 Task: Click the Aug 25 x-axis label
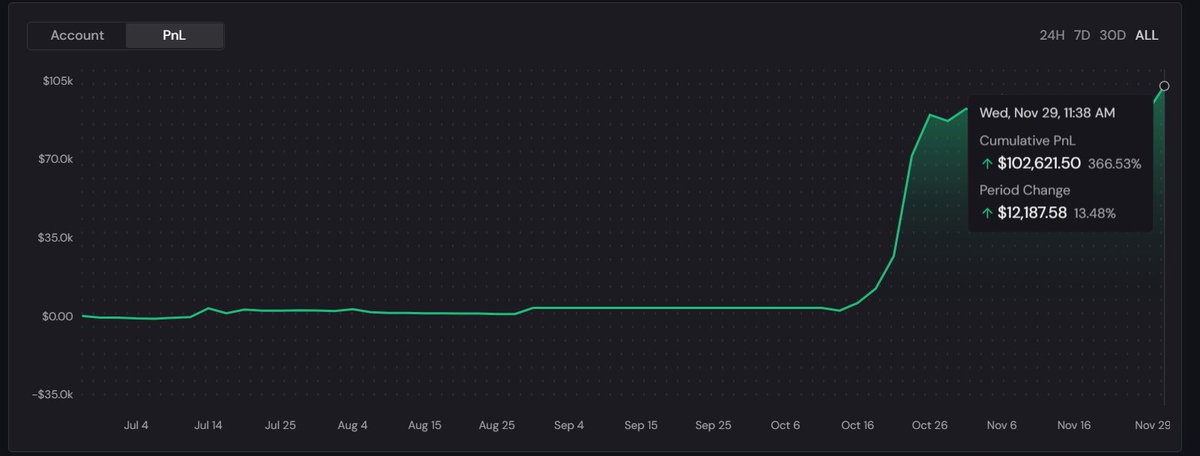pyautogui.click(x=497, y=425)
